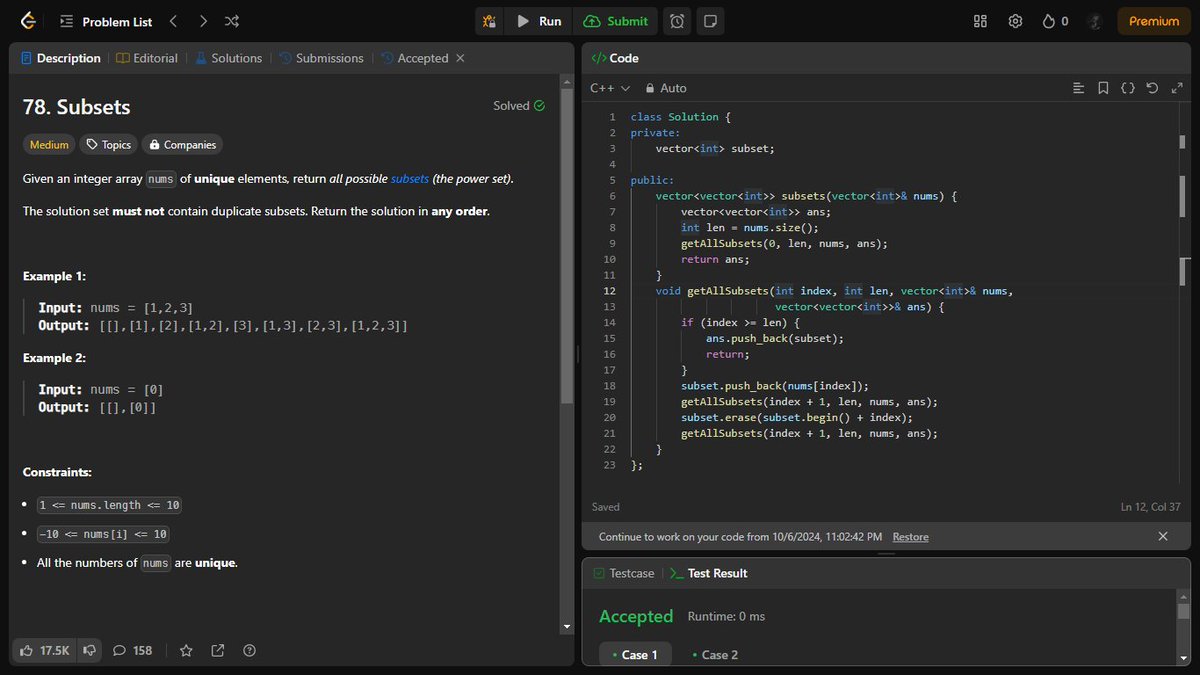Viewport: 1200px width, 675px height.
Task: Select Case 1
Action: (x=635, y=655)
